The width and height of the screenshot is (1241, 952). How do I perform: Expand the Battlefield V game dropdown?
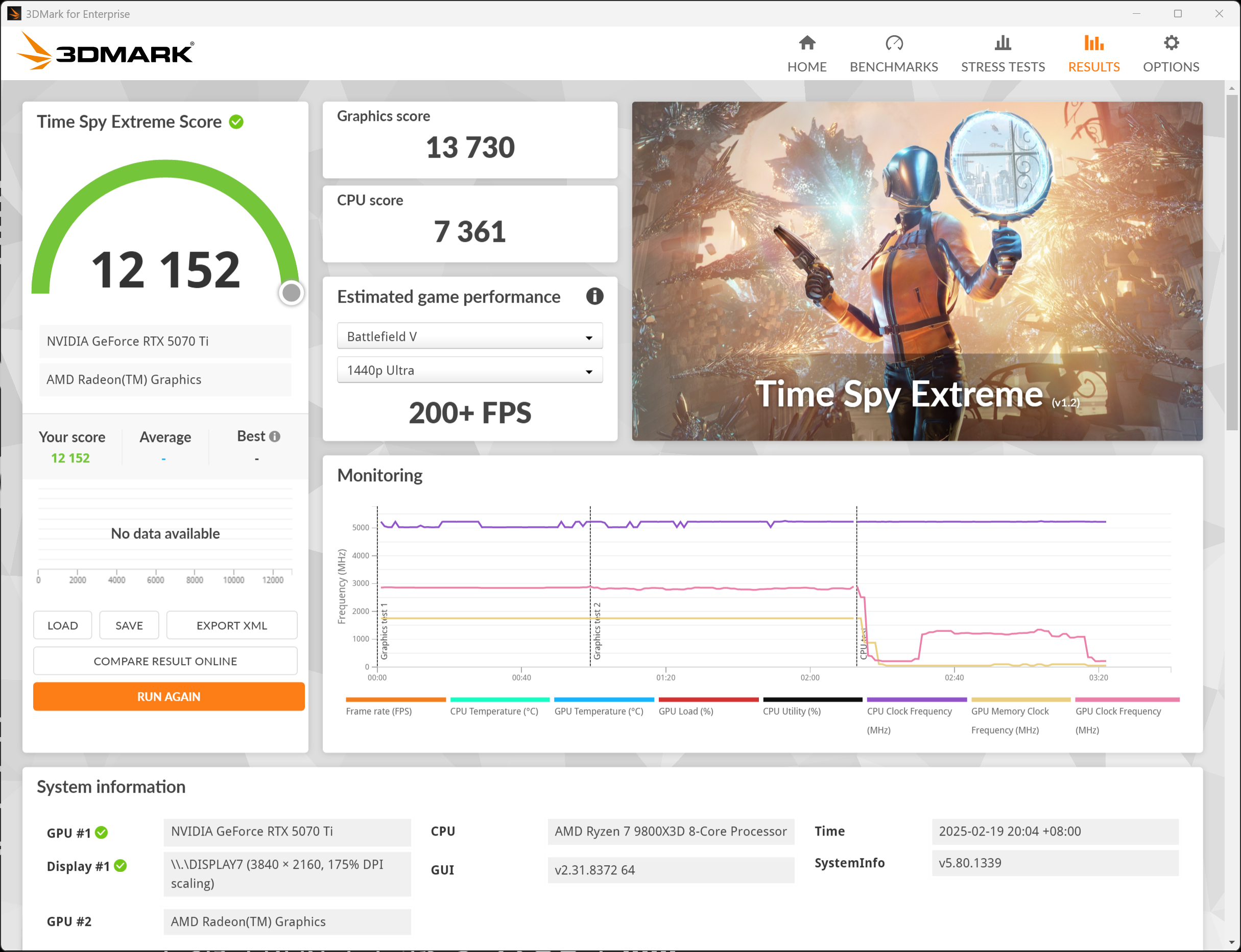(469, 336)
